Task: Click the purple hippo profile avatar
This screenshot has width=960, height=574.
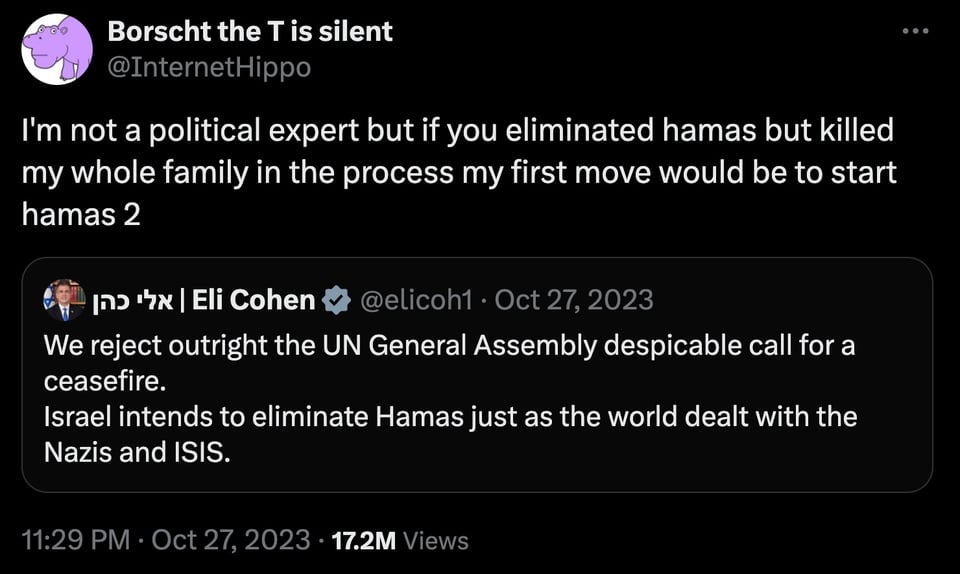Action: click(x=57, y=49)
